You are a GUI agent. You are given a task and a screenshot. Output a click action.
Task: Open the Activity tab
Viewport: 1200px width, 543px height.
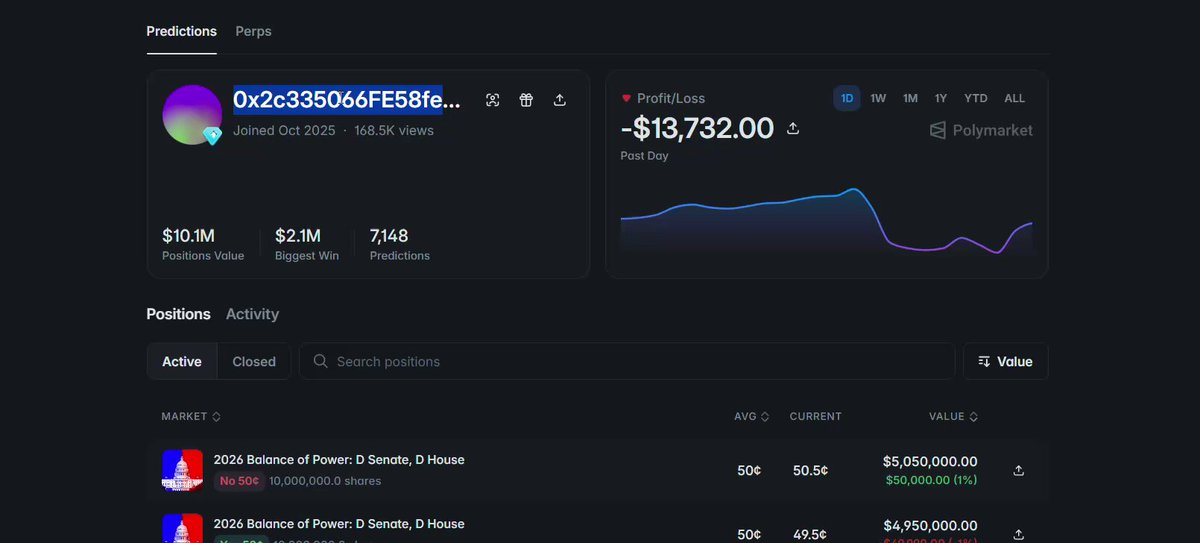pyautogui.click(x=252, y=314)
